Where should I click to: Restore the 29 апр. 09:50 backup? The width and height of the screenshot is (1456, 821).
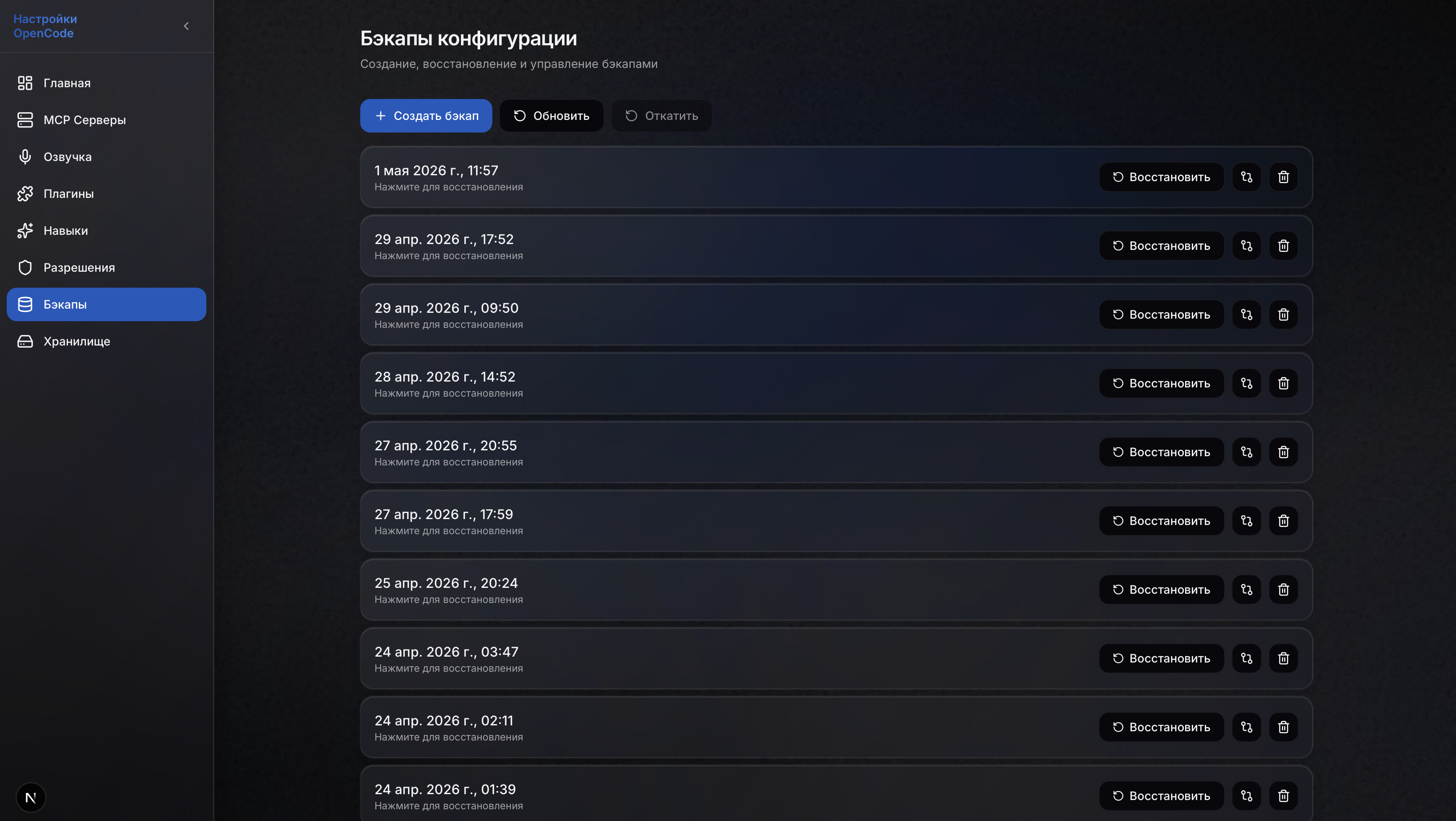pos(1162,315)
